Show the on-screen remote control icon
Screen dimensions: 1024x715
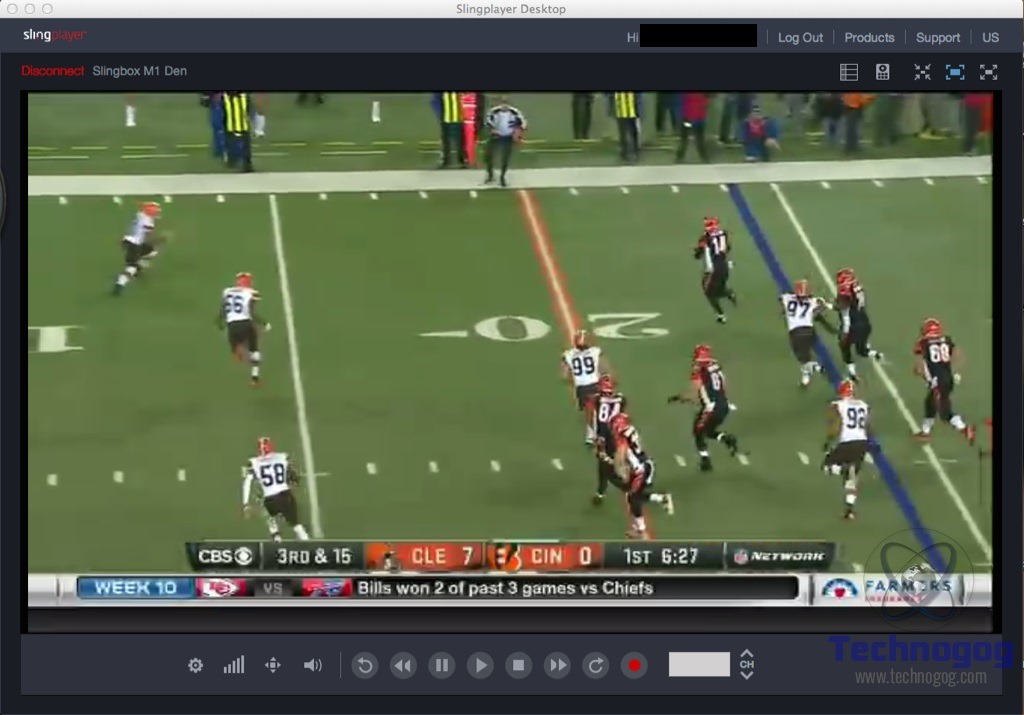[882, 72]
